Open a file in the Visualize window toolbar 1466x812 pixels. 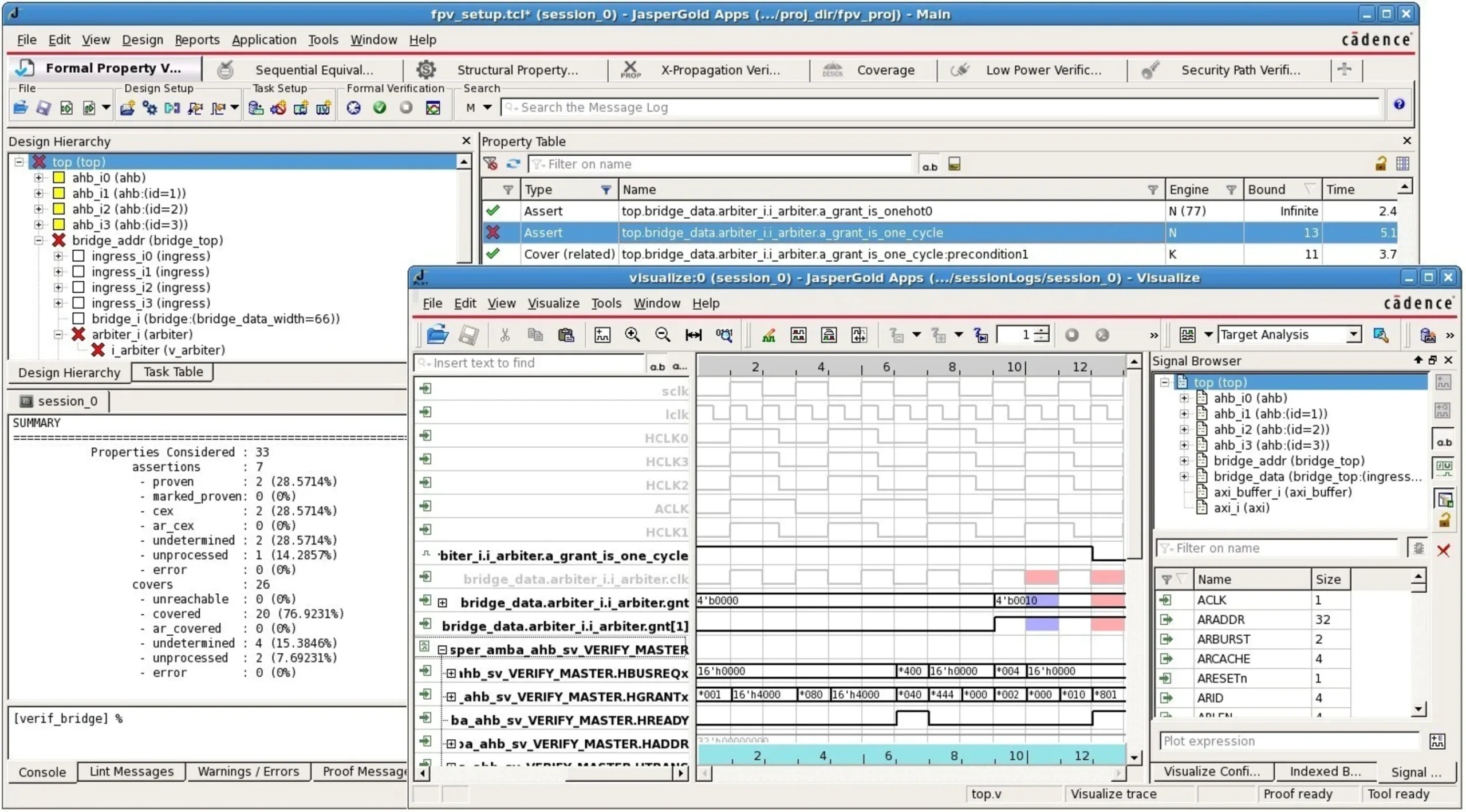pos(438,335)
